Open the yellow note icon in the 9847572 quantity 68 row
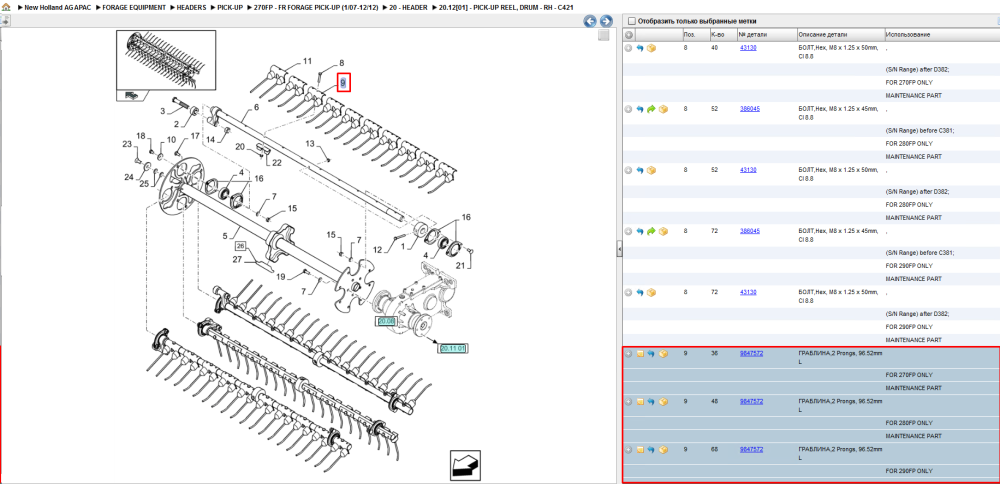Image resolution: width=1000 pixels, height=484 pixels. (x=640, y=450)
